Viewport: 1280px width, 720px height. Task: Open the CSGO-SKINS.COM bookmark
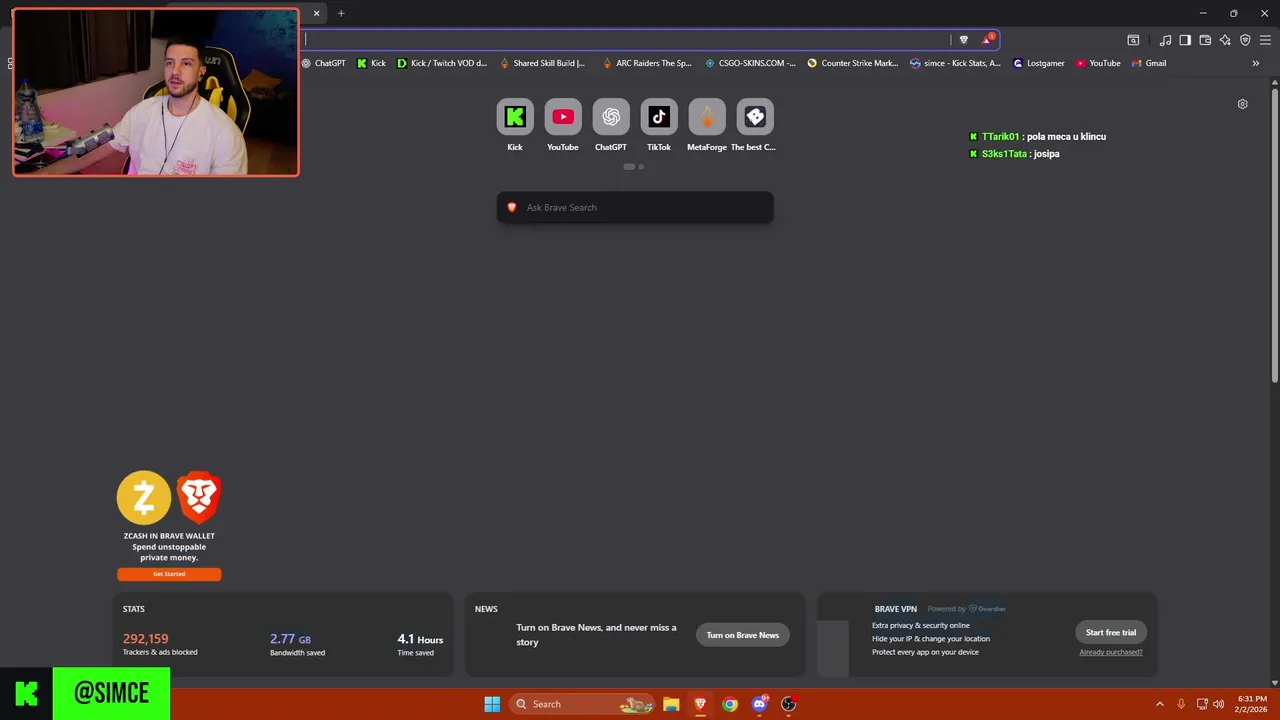[x=750, y=63]
